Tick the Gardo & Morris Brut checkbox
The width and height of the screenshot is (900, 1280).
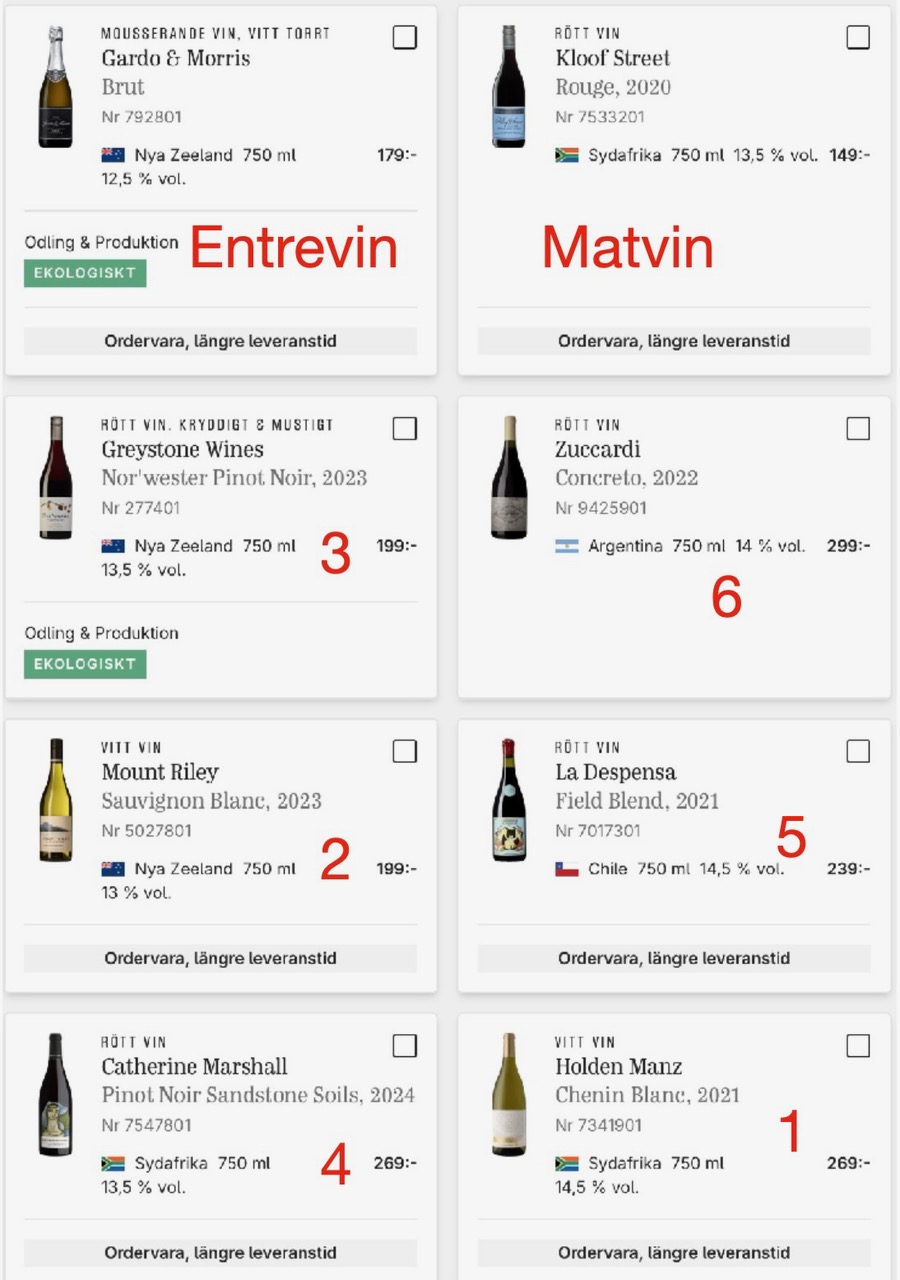tap(404, 37)
